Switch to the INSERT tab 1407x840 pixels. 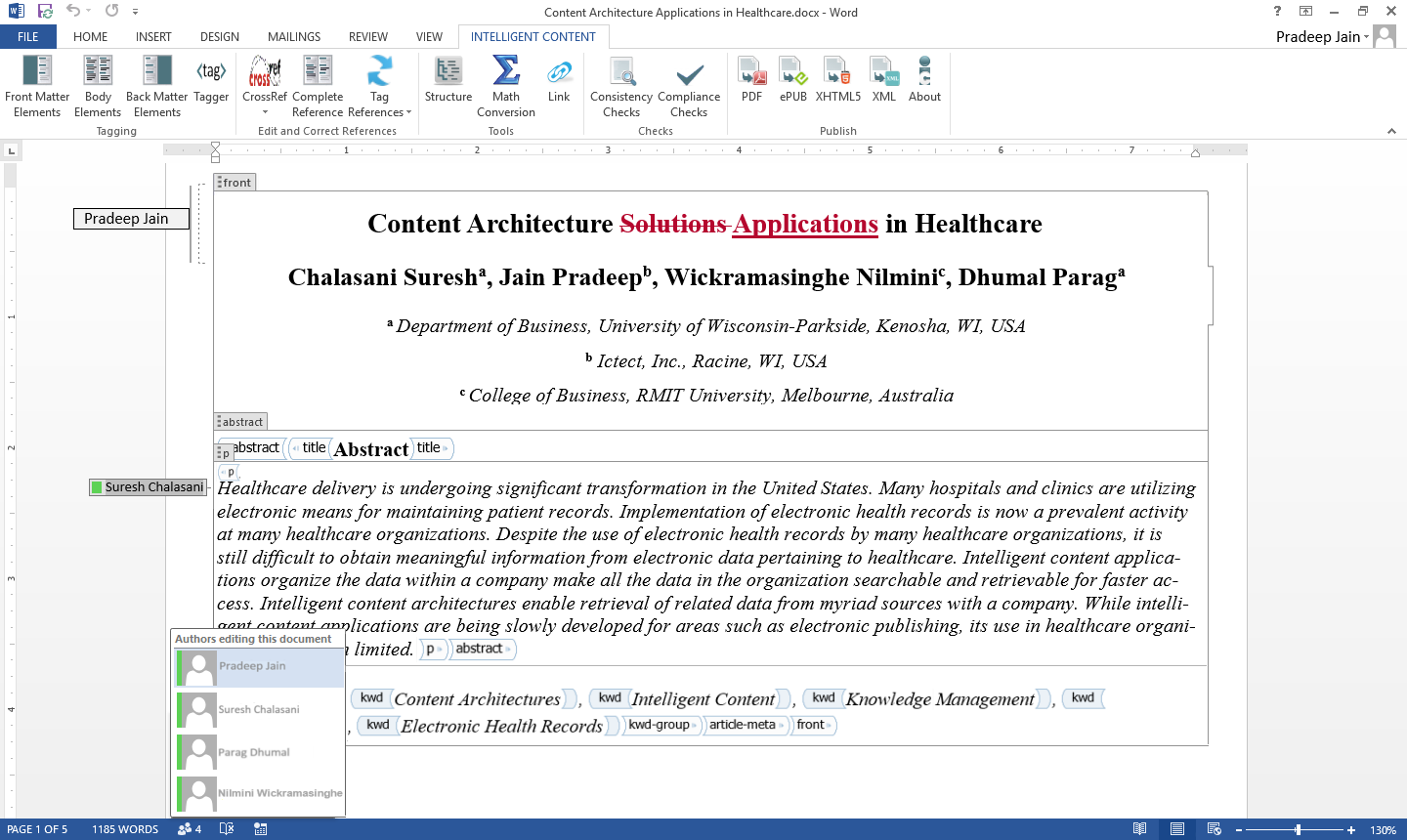153,37
